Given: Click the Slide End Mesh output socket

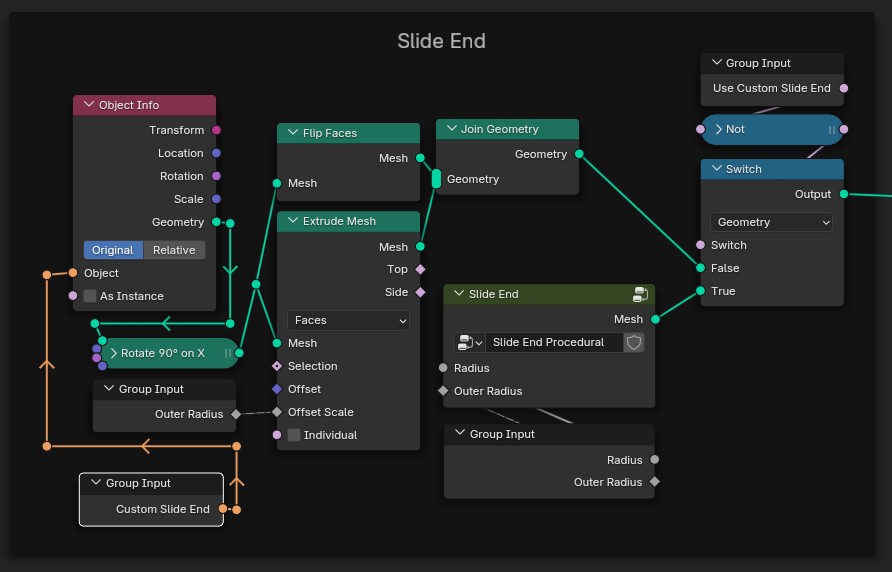Looking at the screenshot, I should tap(655, 319).
